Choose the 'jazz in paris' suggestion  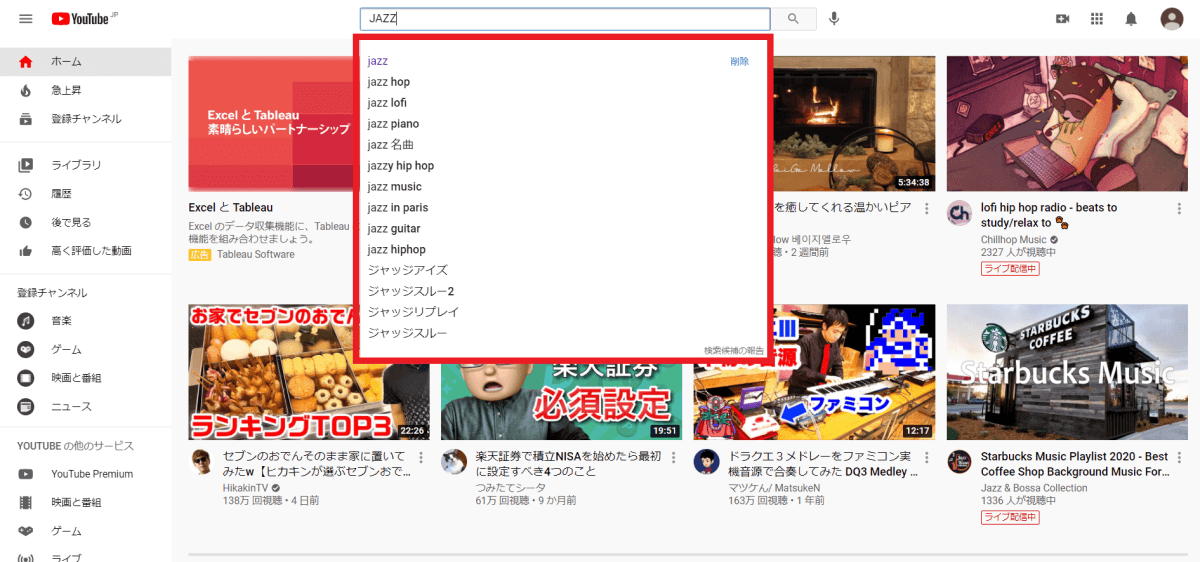(x=565, y=208)
